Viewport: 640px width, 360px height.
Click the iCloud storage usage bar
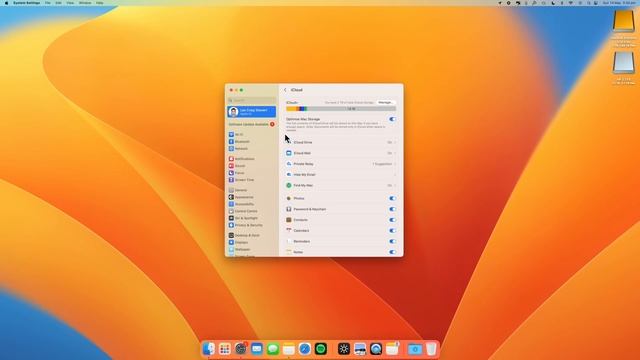(x=341, y=109)
